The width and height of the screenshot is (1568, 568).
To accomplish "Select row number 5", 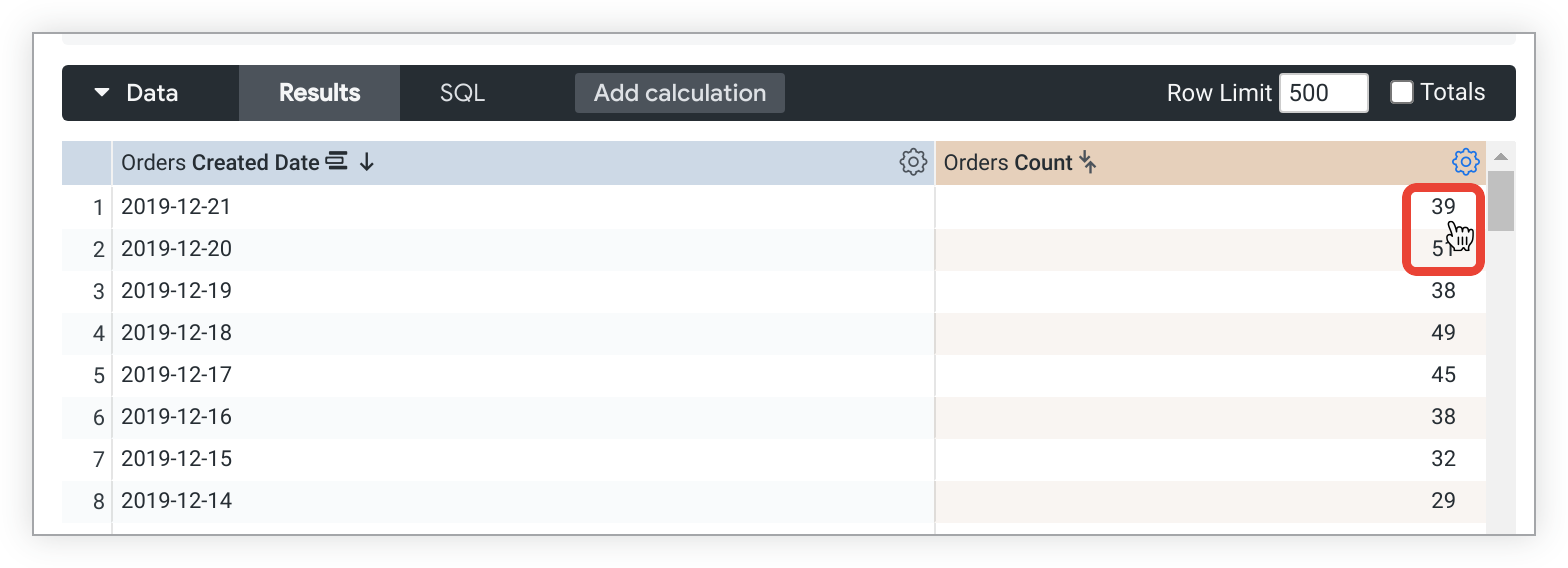I will (98, 375).
